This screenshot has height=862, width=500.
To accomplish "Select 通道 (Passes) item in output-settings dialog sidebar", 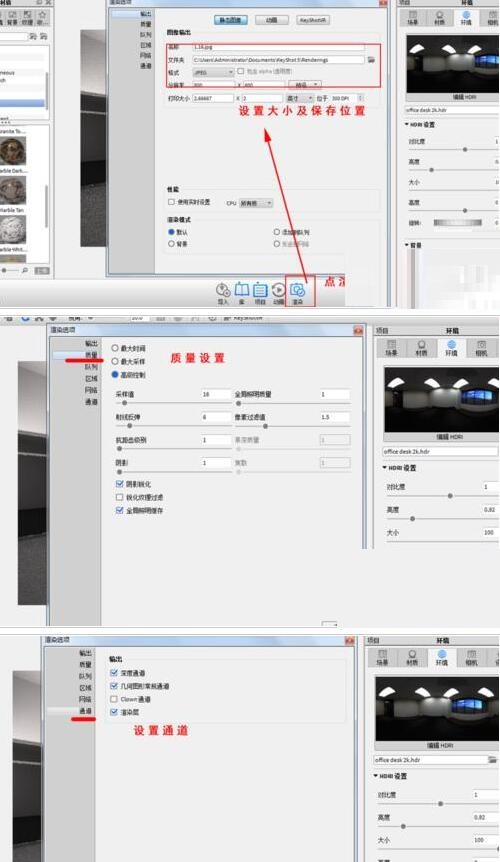I will (146, 65).
